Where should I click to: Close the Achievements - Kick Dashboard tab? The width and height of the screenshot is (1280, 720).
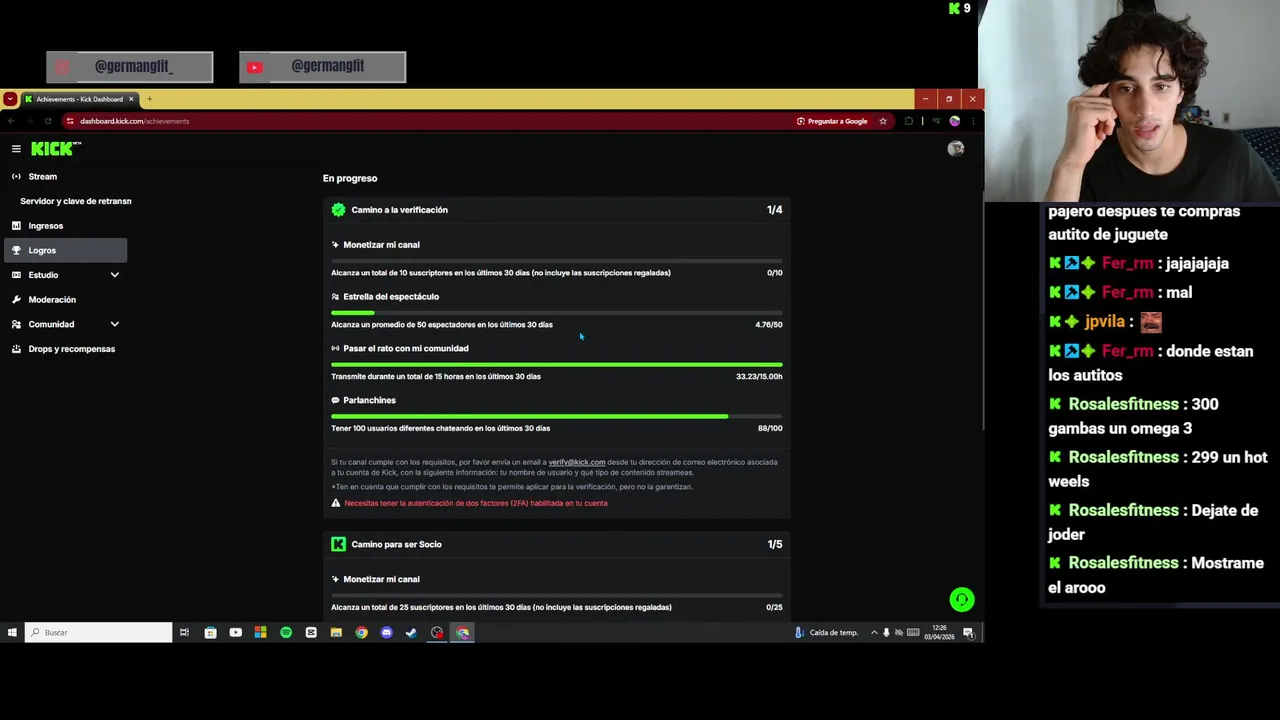tap(131, 99)
